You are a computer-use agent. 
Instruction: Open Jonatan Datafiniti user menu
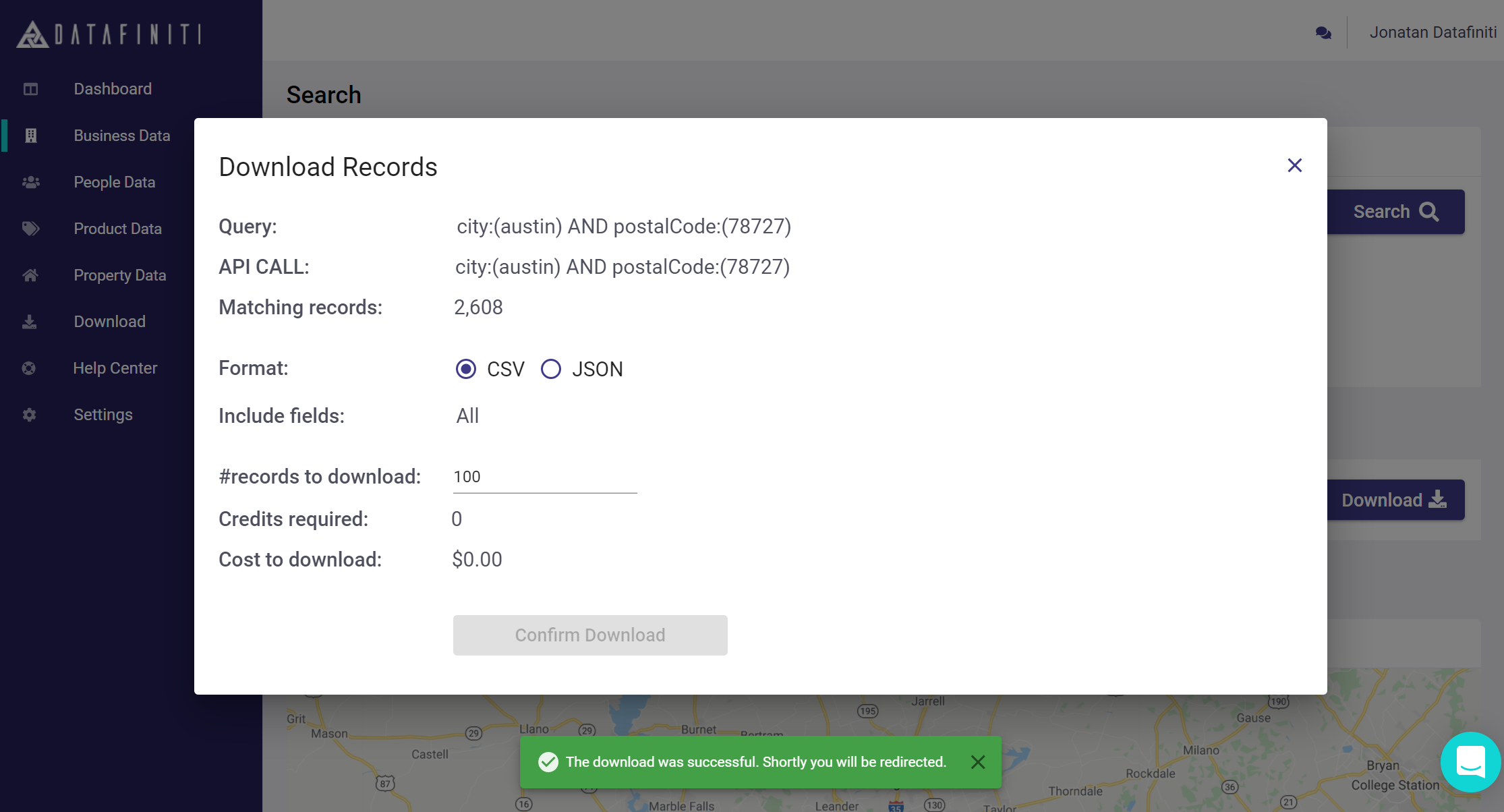(x=1433, y=32)
